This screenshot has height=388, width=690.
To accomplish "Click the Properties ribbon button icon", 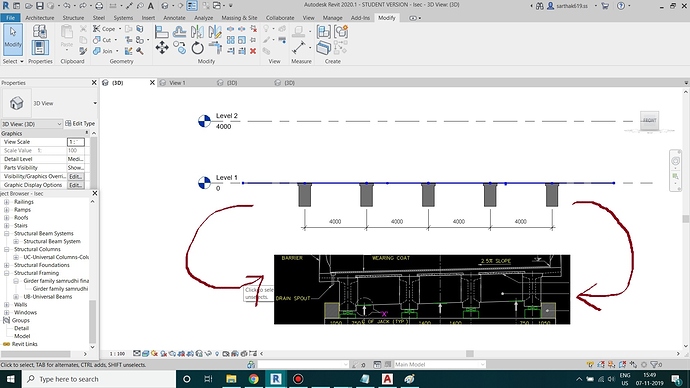I will pyautogui.click(x=40, y=48).
